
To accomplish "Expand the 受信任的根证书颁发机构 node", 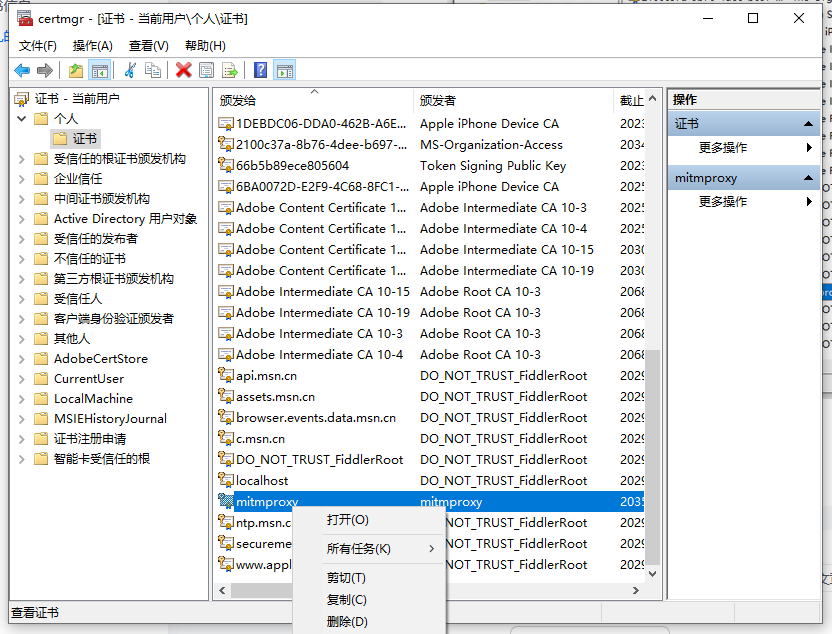I will [x=22, y=159].
